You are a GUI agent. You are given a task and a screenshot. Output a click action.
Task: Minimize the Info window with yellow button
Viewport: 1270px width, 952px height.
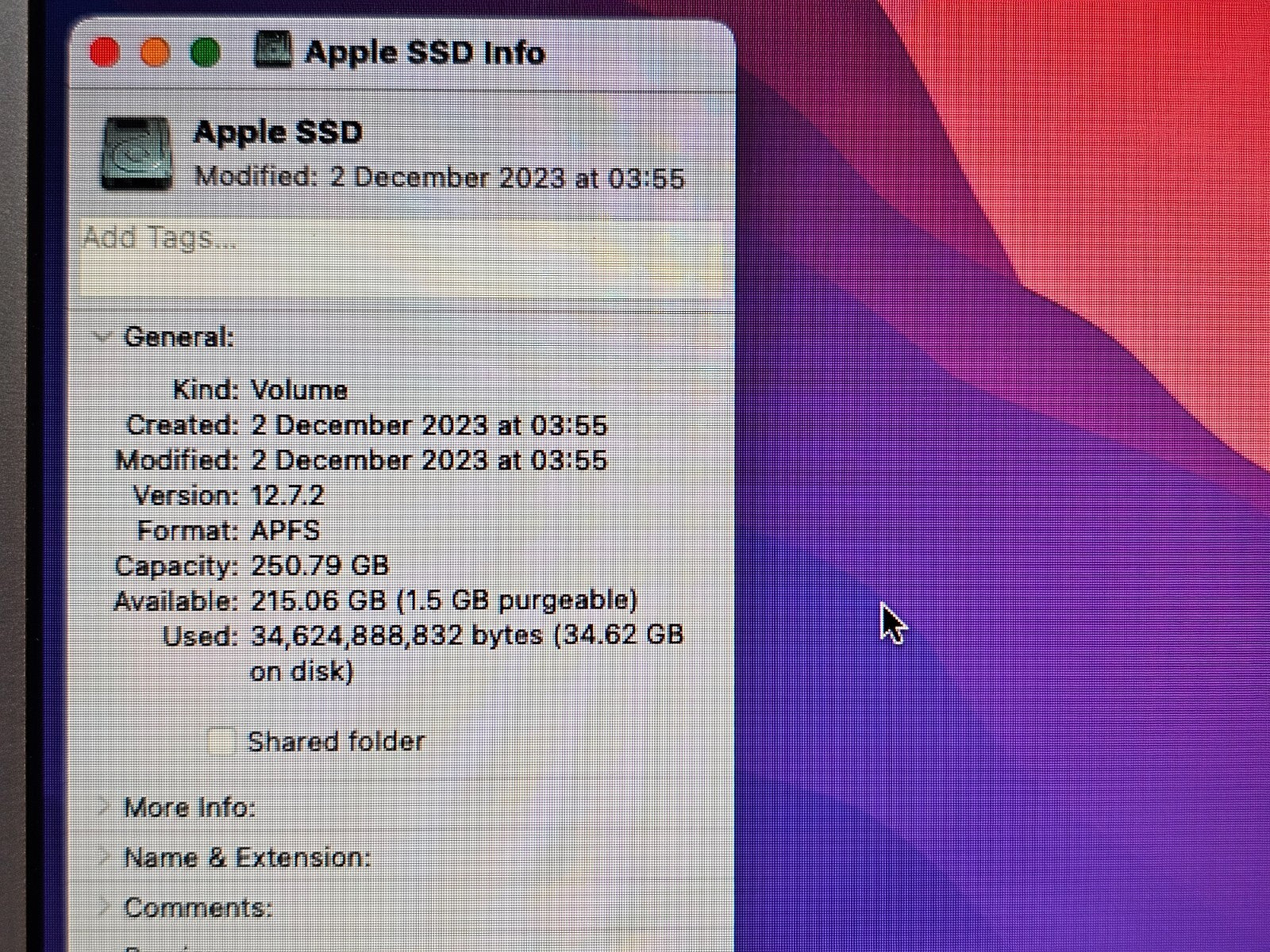(x=155, y=53)
